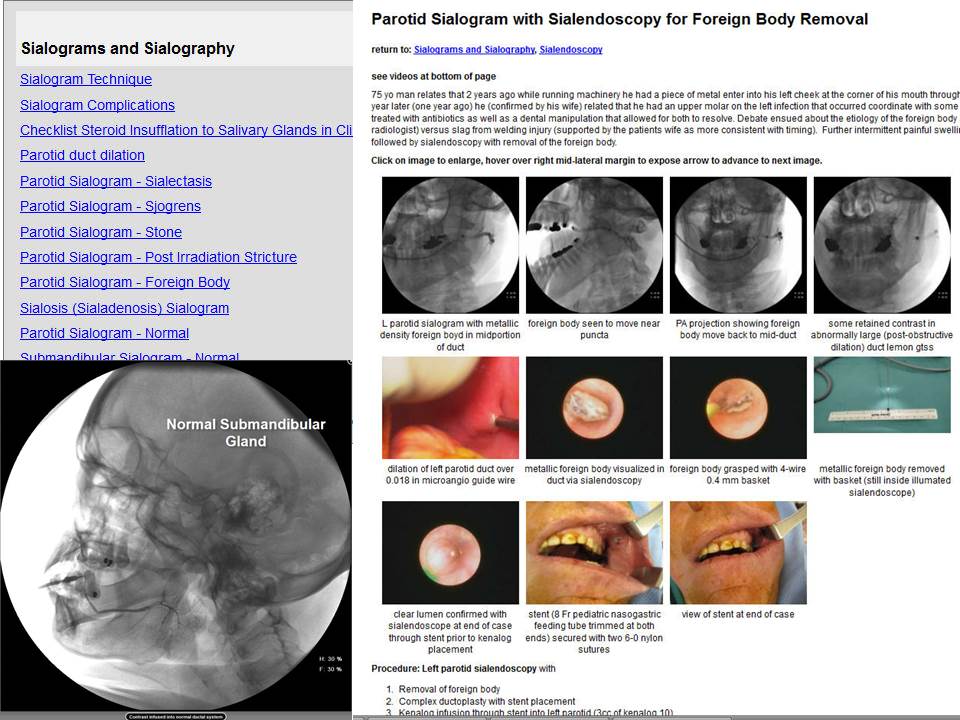
Task: Enlarge thumbnail of metallic foreign body in duct
Action: (x=594, y=408)
